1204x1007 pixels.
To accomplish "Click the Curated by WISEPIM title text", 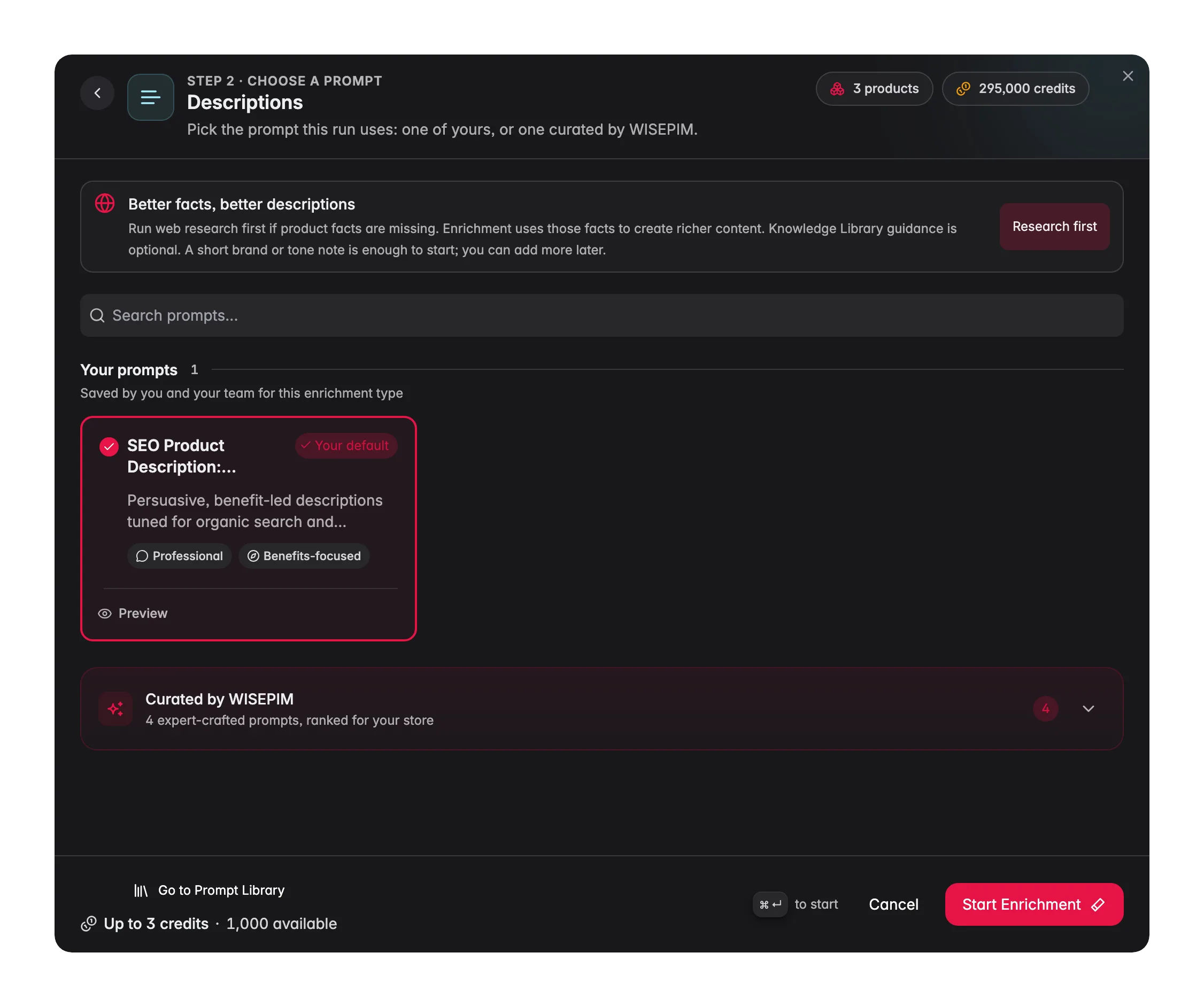I will [219, 699].
